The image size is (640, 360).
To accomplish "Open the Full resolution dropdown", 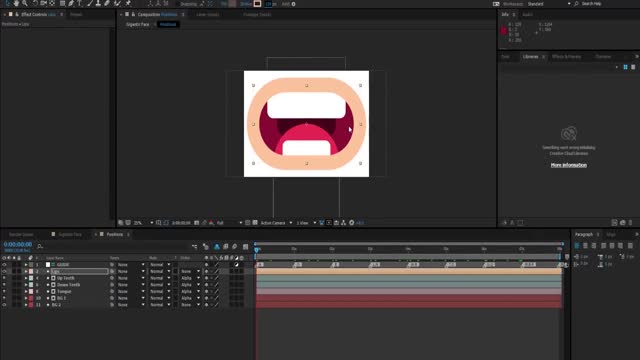I will coord(229,223).
